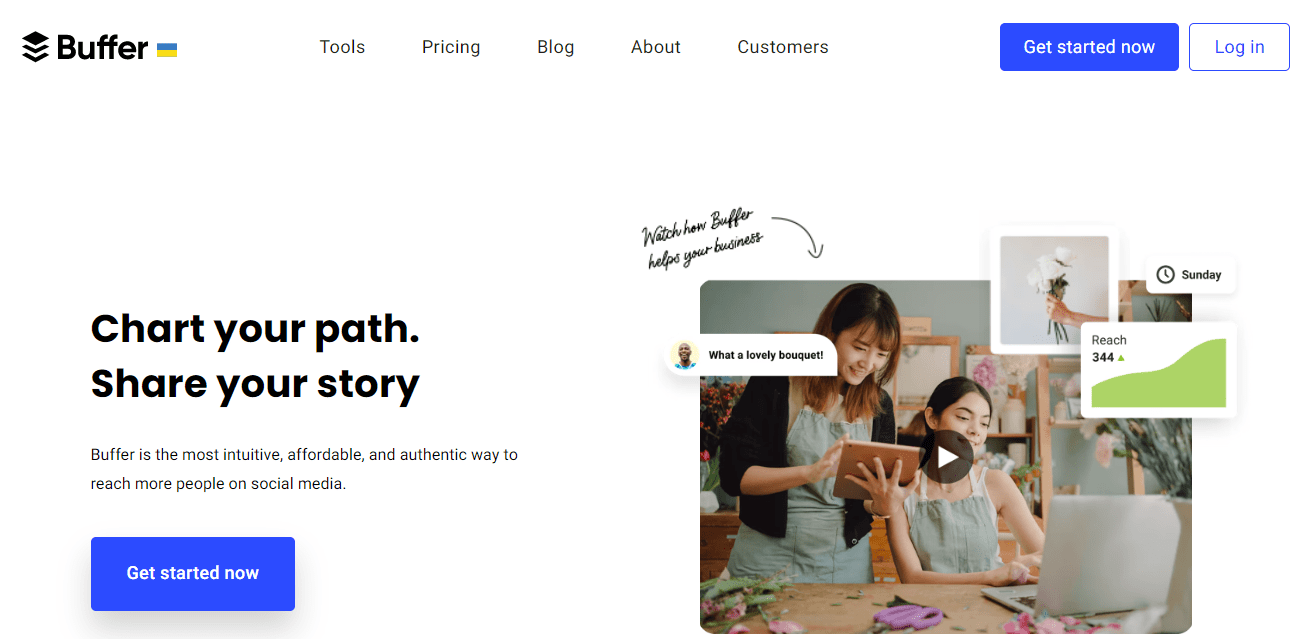Click the Buffer stacked layers logo icon
The height and width of the screenshot is (639, 1307).
point(35,47)
